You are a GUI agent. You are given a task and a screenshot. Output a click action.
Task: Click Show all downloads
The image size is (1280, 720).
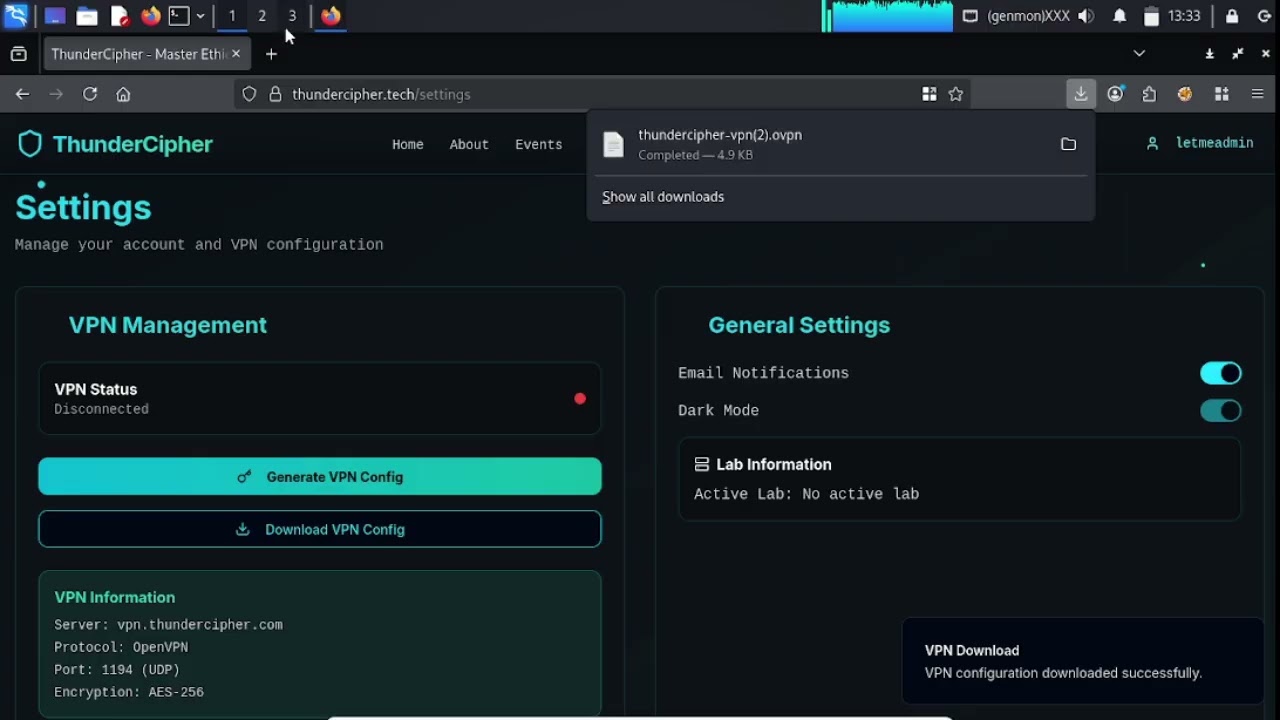pos(663,197)
